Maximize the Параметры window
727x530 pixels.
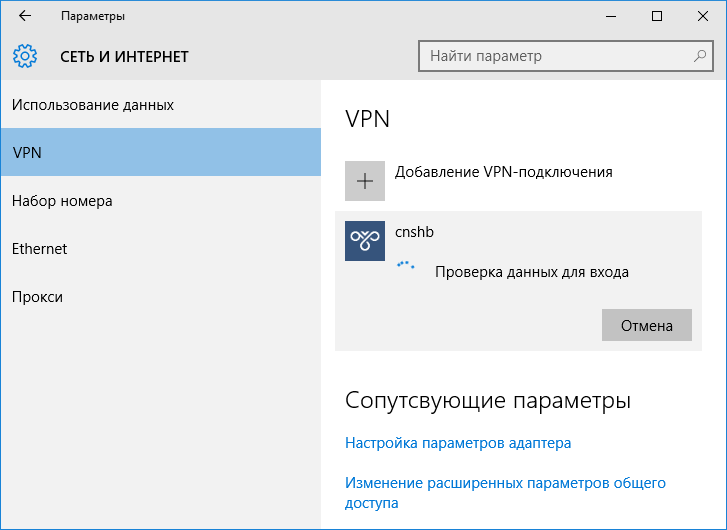pos(657,16)
